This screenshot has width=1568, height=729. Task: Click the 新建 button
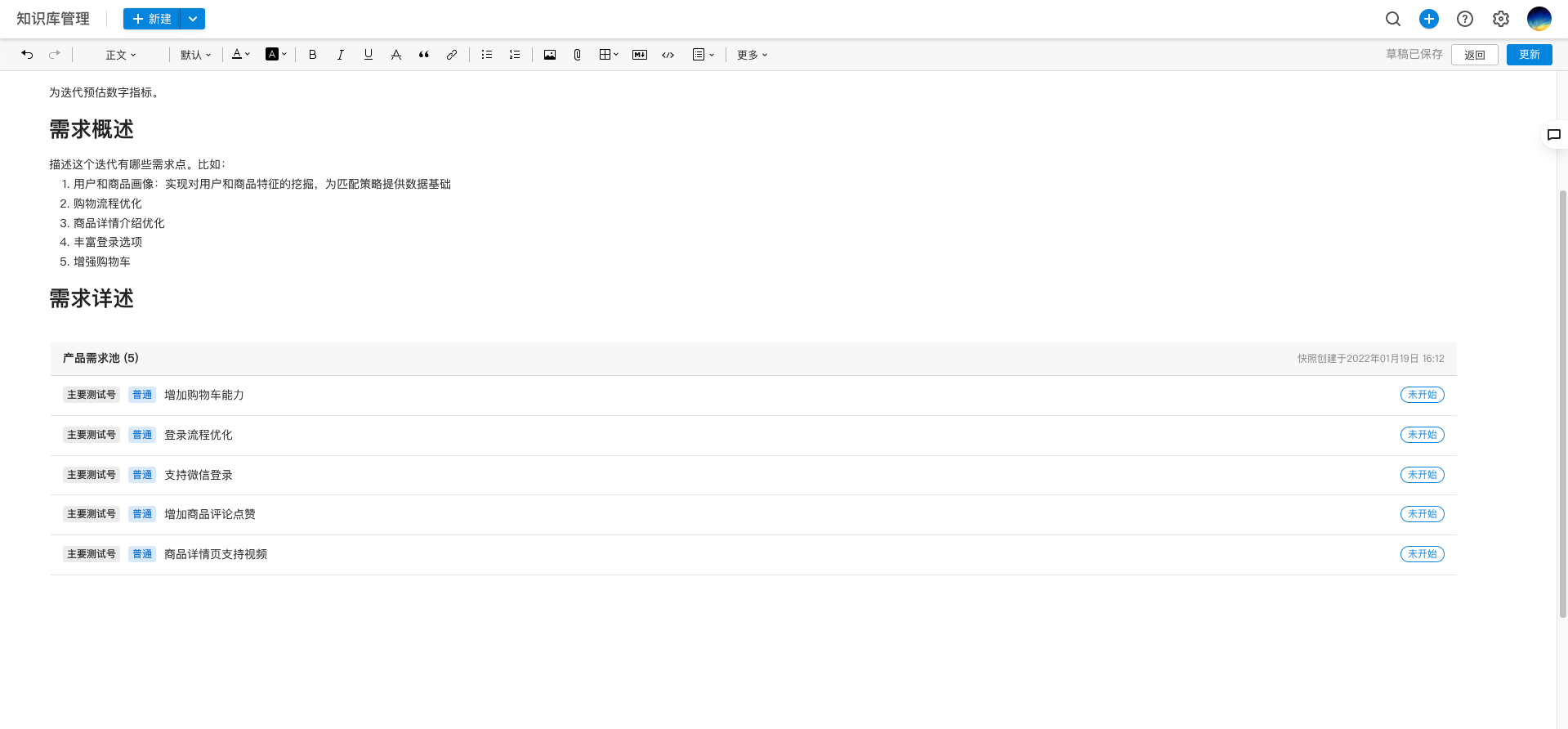point(152,19)
